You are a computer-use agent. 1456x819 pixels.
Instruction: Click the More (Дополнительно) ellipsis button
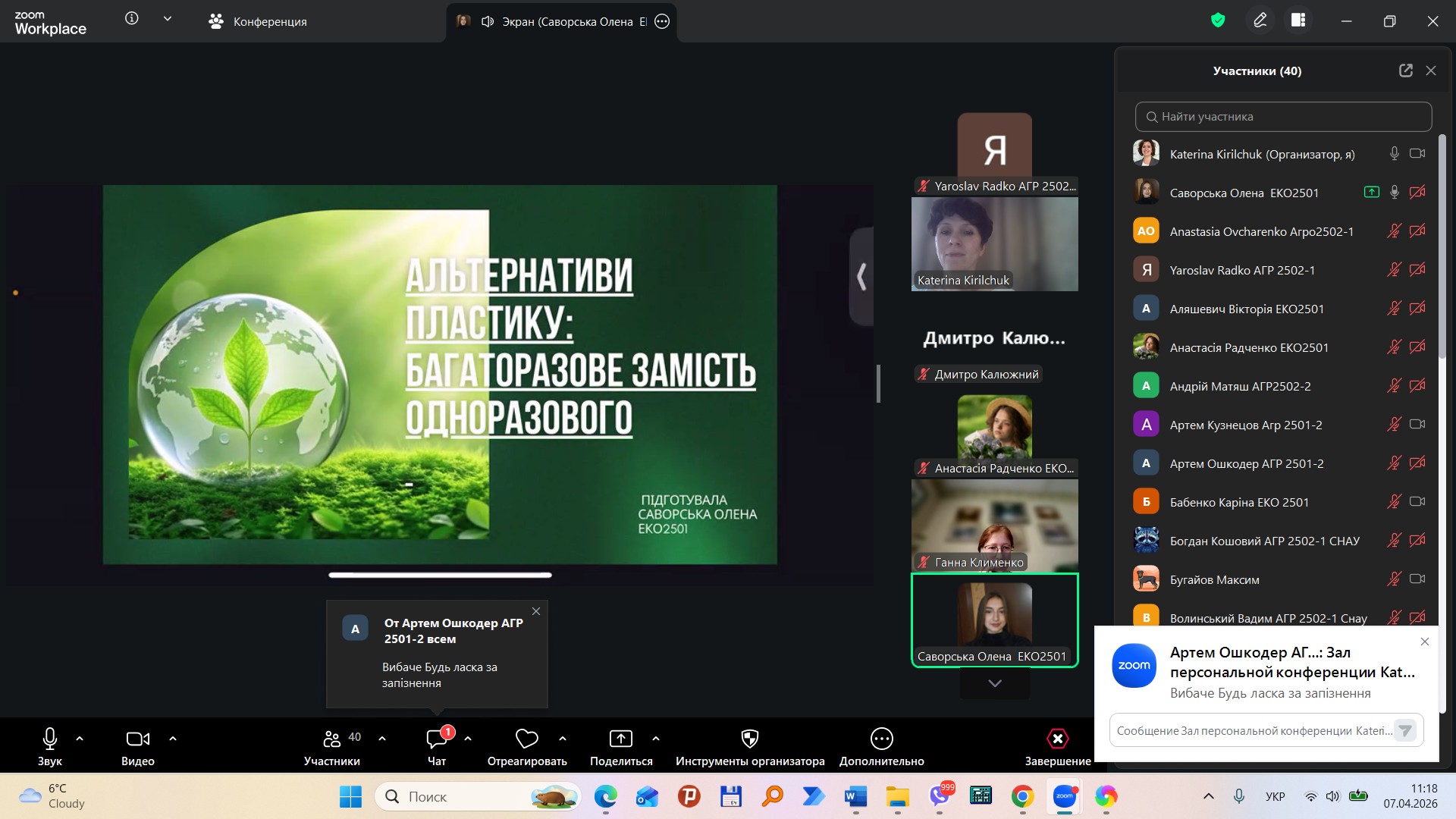(881, 739)
